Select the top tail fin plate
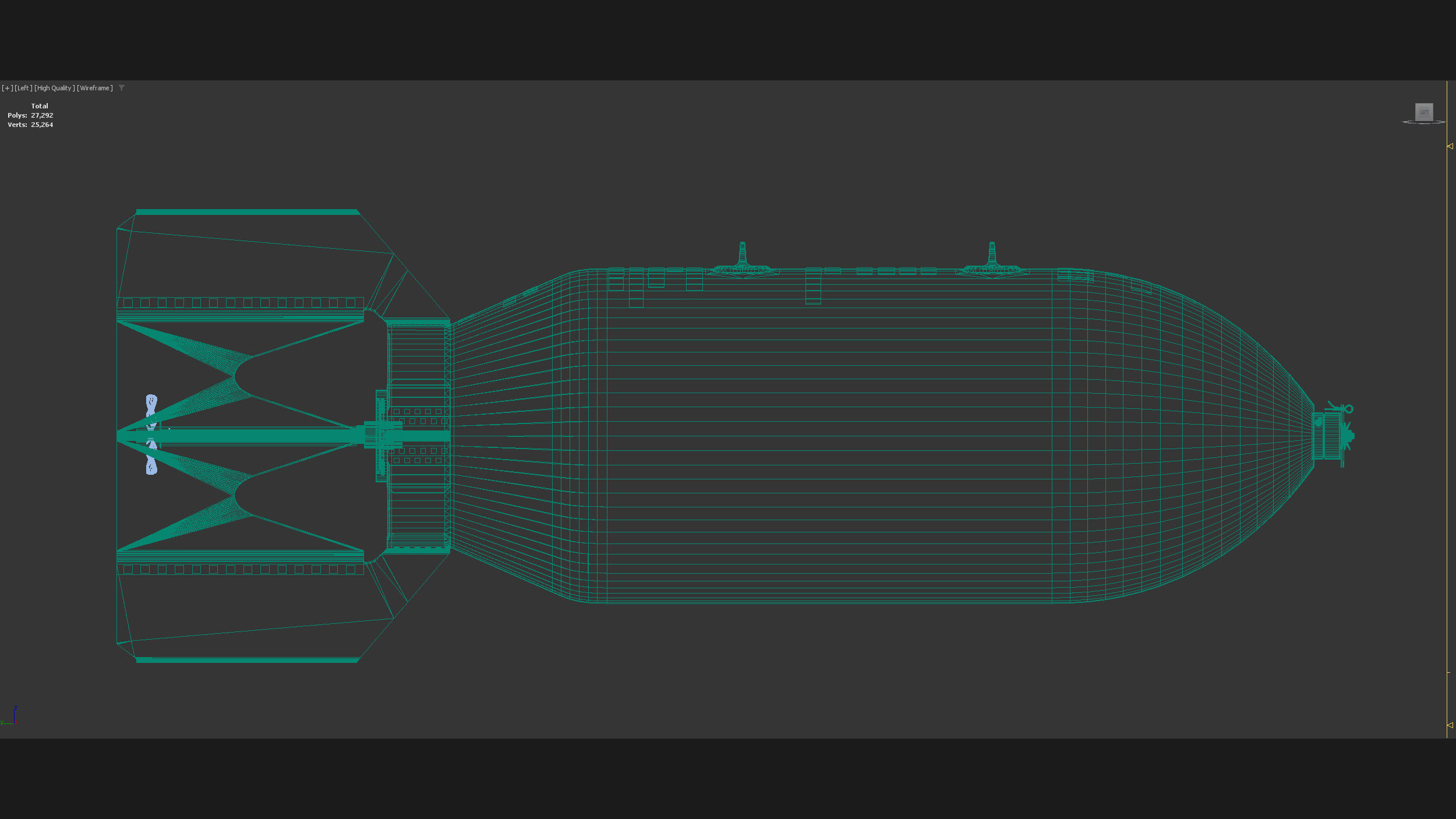 coord(248,212)
